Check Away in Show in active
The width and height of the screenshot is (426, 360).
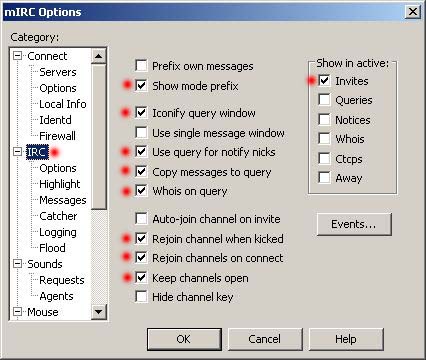tap(324, 178)
